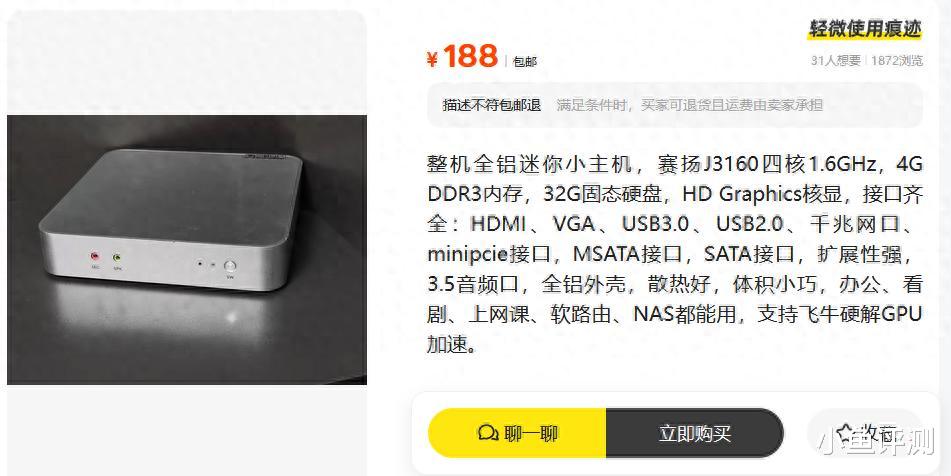Screen dimensions: 951x476
Task: Open chat with the 聊一聊 button label
Action: tap(531, 433)
